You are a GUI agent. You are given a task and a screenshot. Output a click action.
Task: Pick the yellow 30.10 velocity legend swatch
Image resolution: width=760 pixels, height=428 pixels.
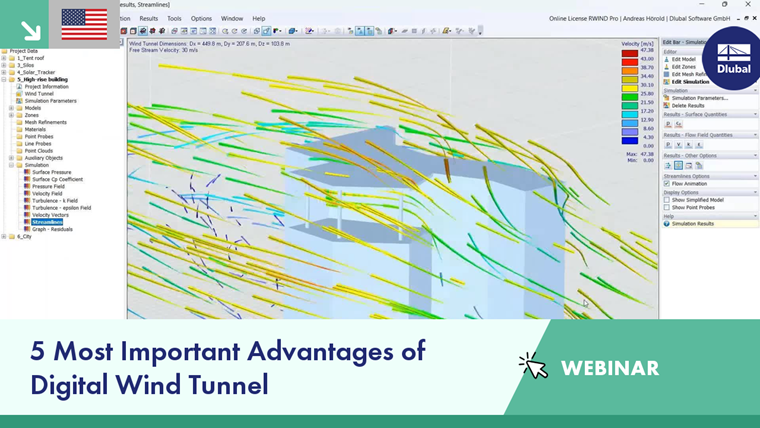(x=630, y=89)
